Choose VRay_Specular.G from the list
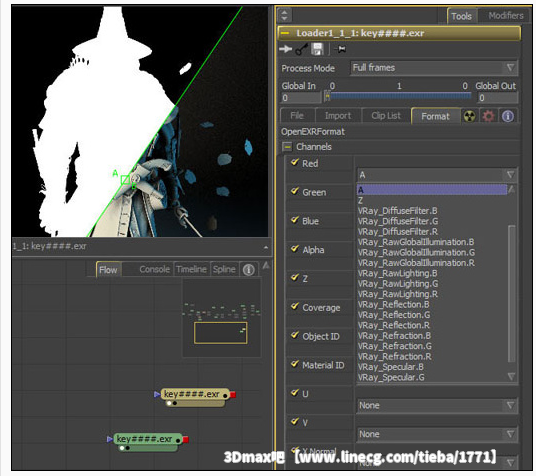This screenshot has width=536, height=476. coord(391,377)
